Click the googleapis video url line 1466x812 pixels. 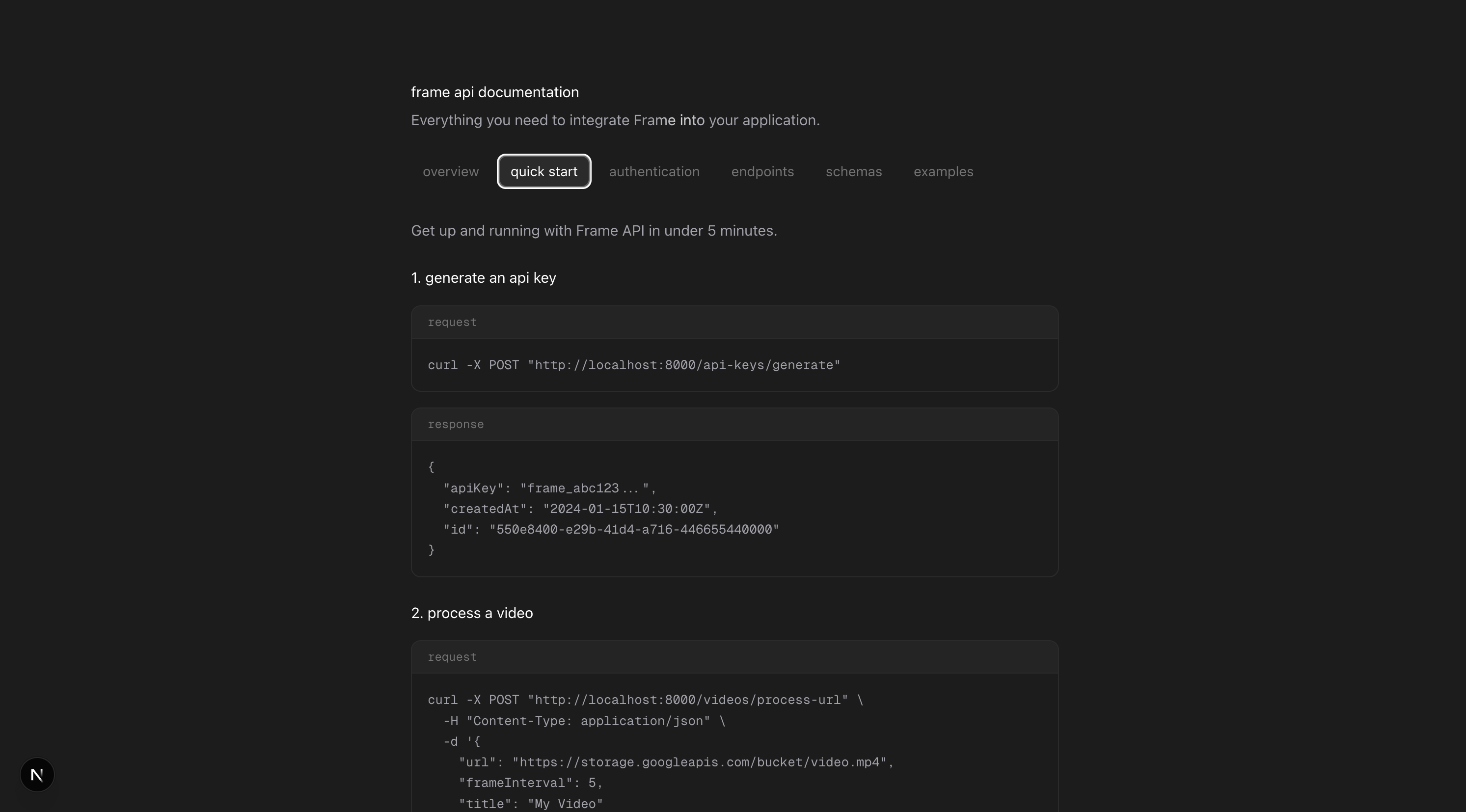(676, 762)
